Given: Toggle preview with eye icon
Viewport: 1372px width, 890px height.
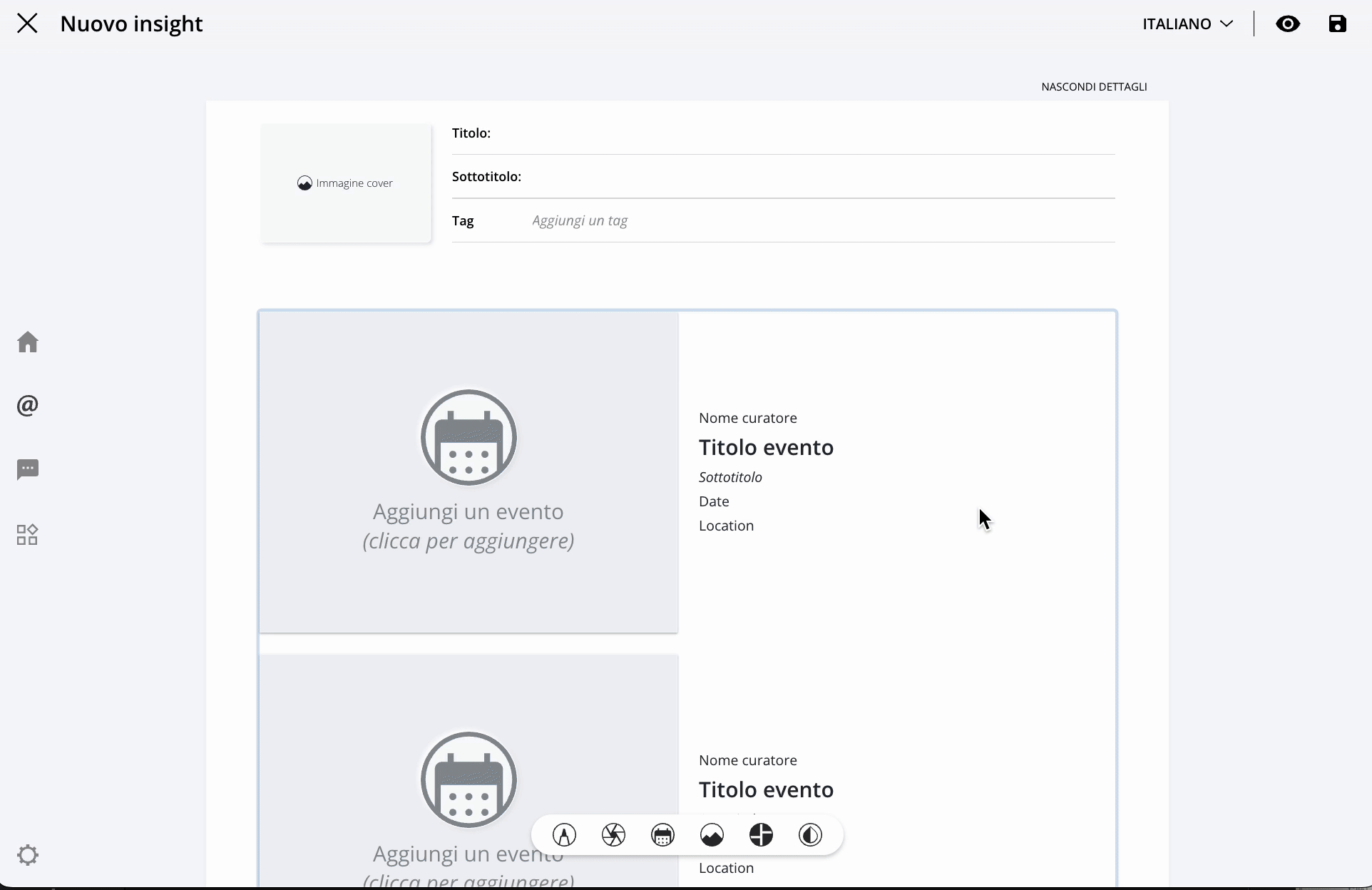Looking at the screenshot, I should click(1288, 24).
